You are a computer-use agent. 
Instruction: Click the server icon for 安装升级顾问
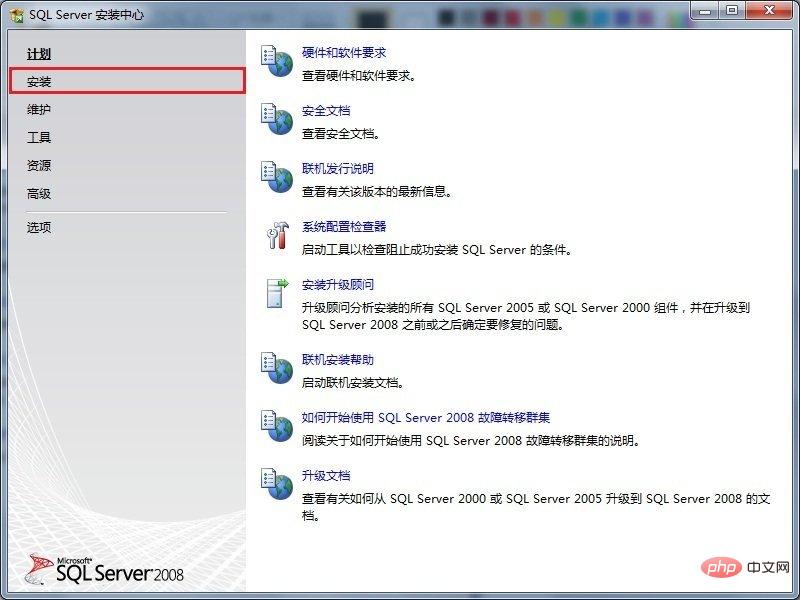click(x=276, y=294)
